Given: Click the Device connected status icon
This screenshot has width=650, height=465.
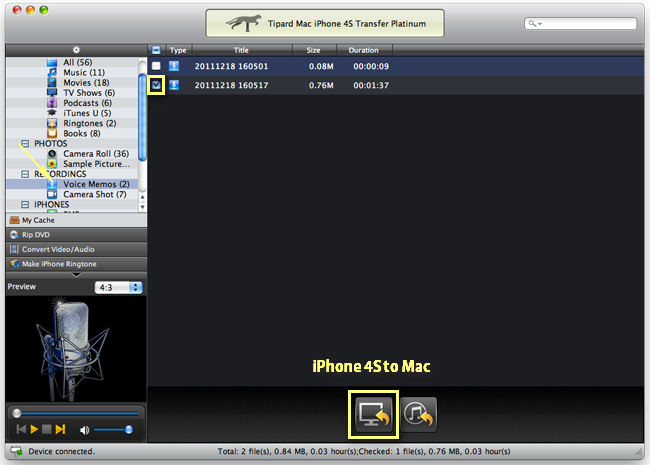Looking at the screenshot, I should coord(17,451).
